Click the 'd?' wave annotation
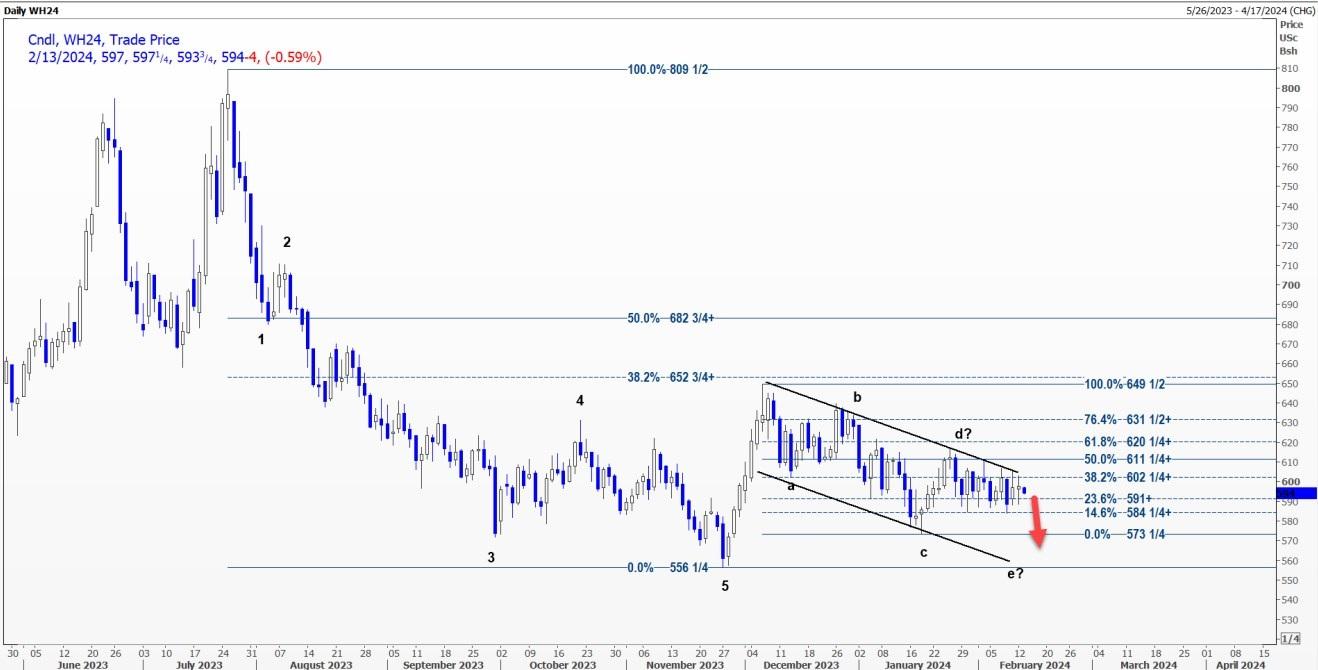The image size is (1318, 670). [963, 434]
